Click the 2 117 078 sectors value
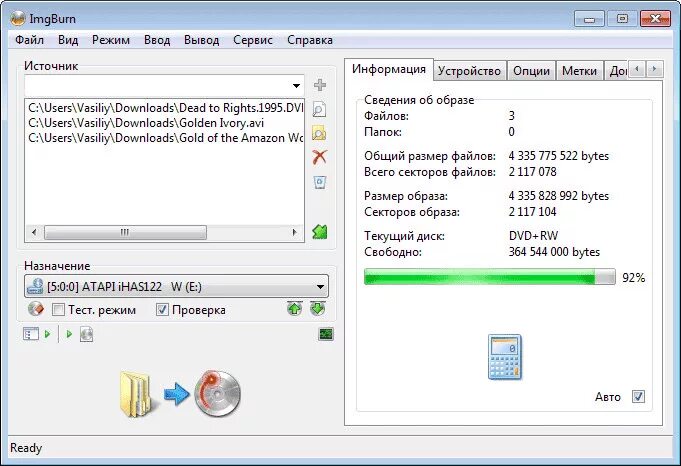Image resolution: width=681 pixels, height=466 pixels. (532, 172)
